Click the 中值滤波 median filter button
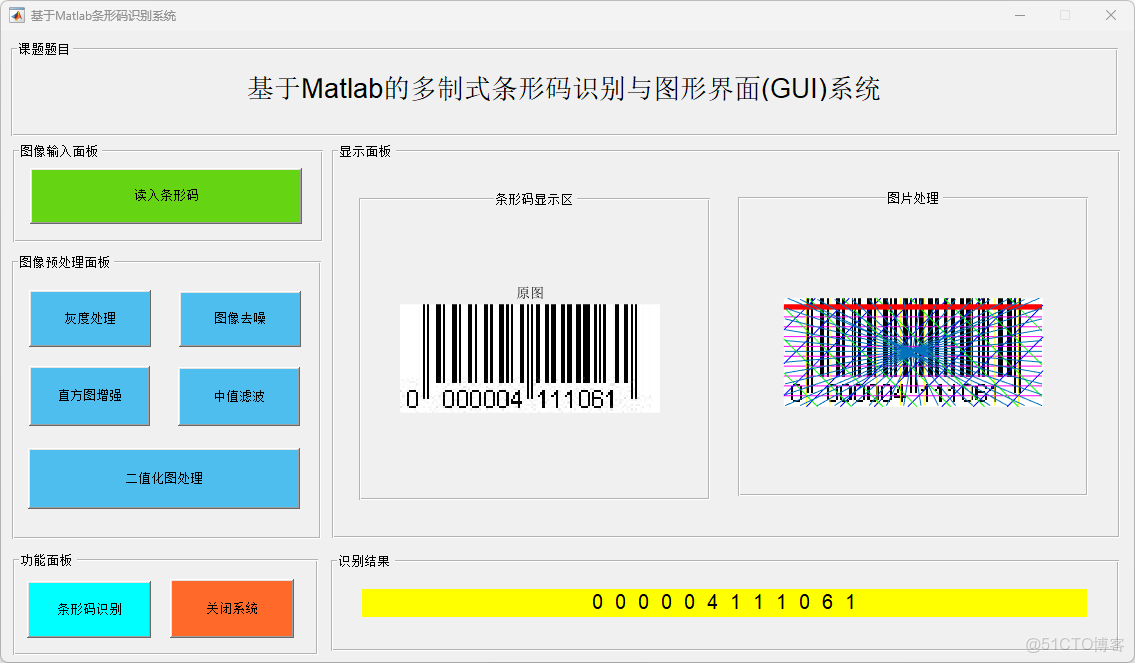 239,396
